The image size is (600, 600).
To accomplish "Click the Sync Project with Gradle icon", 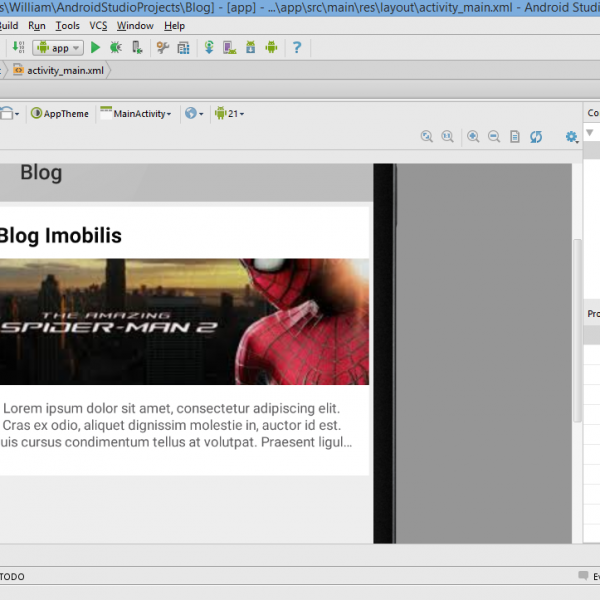I will [209, 47].
